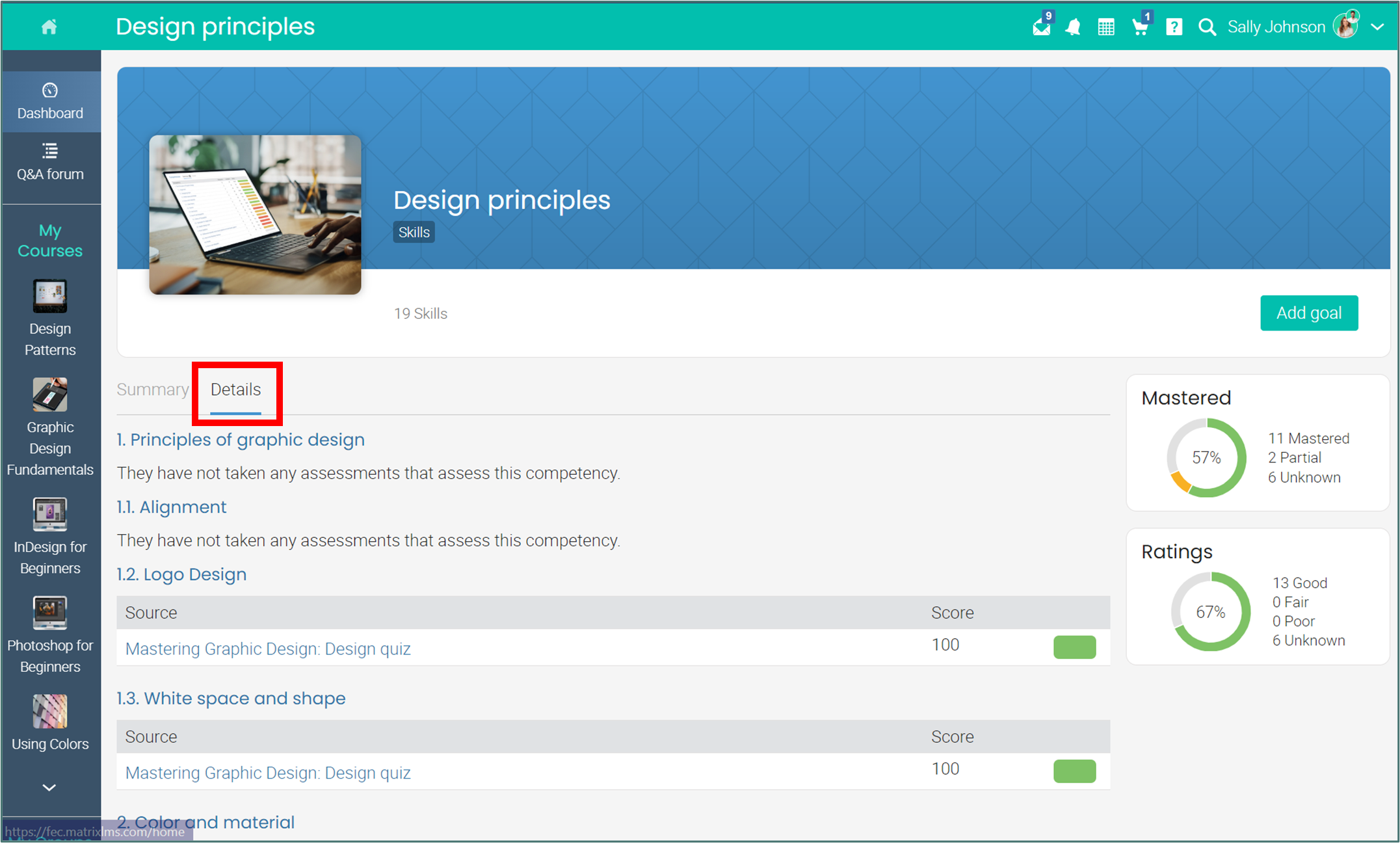Expand more courses chevron in sidebar
Image resolution: width=1400 pixels, height=843 pixels.
(x=49, y=788)
